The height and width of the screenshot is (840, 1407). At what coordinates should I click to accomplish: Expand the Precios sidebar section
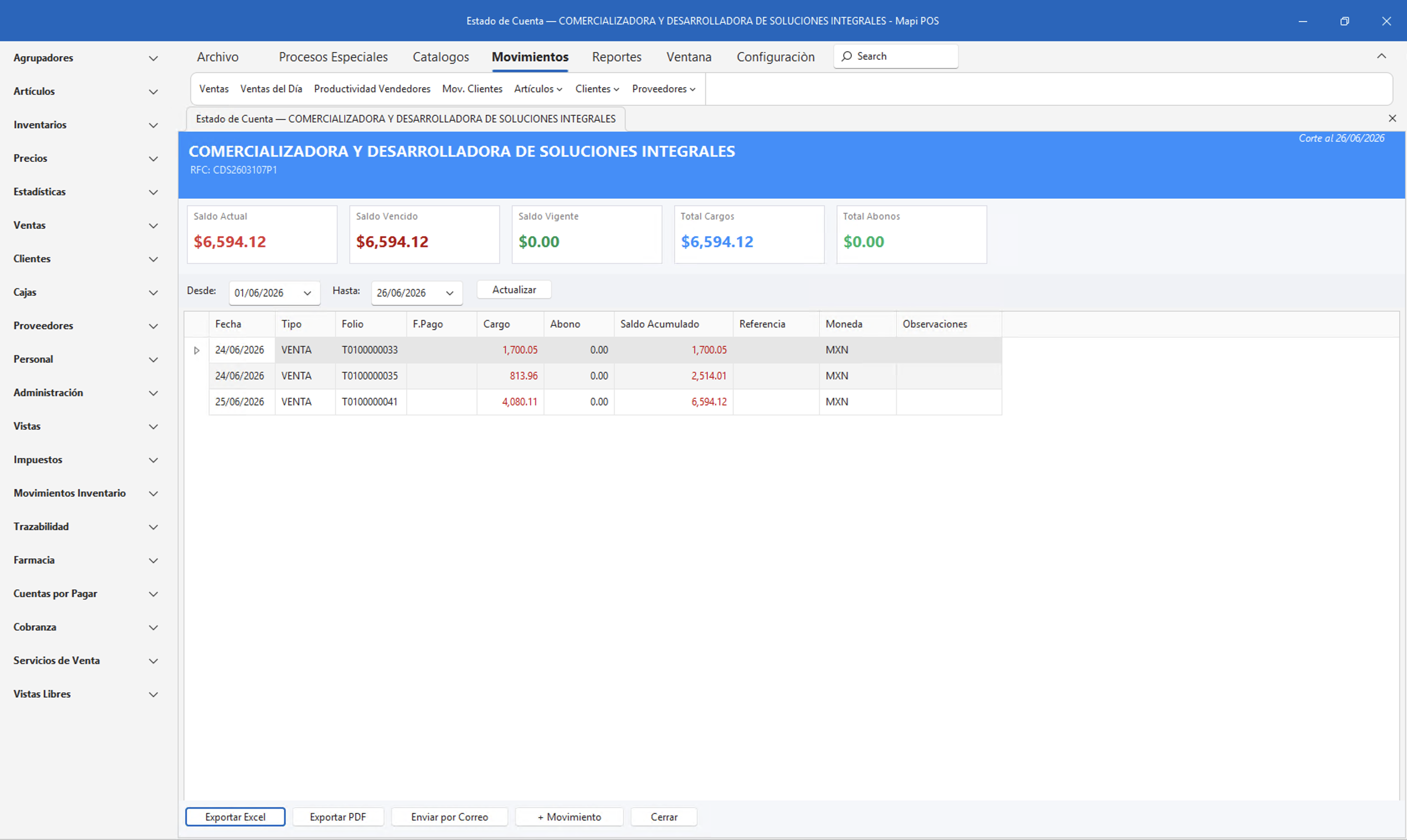pyautogui.click(x=153, y=158)
